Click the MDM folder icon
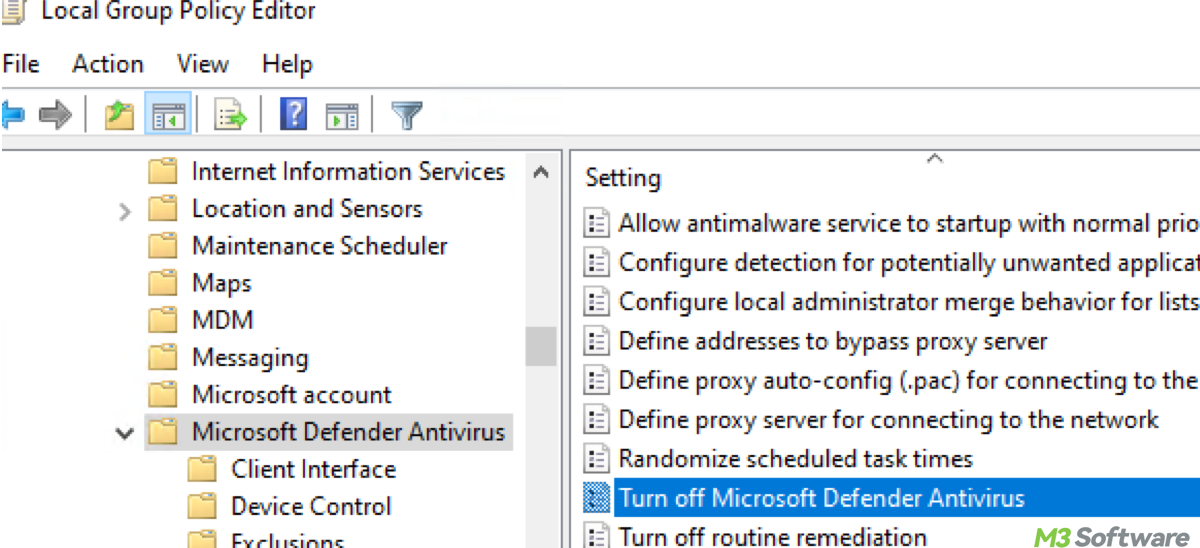 click(x=163, y=320)
